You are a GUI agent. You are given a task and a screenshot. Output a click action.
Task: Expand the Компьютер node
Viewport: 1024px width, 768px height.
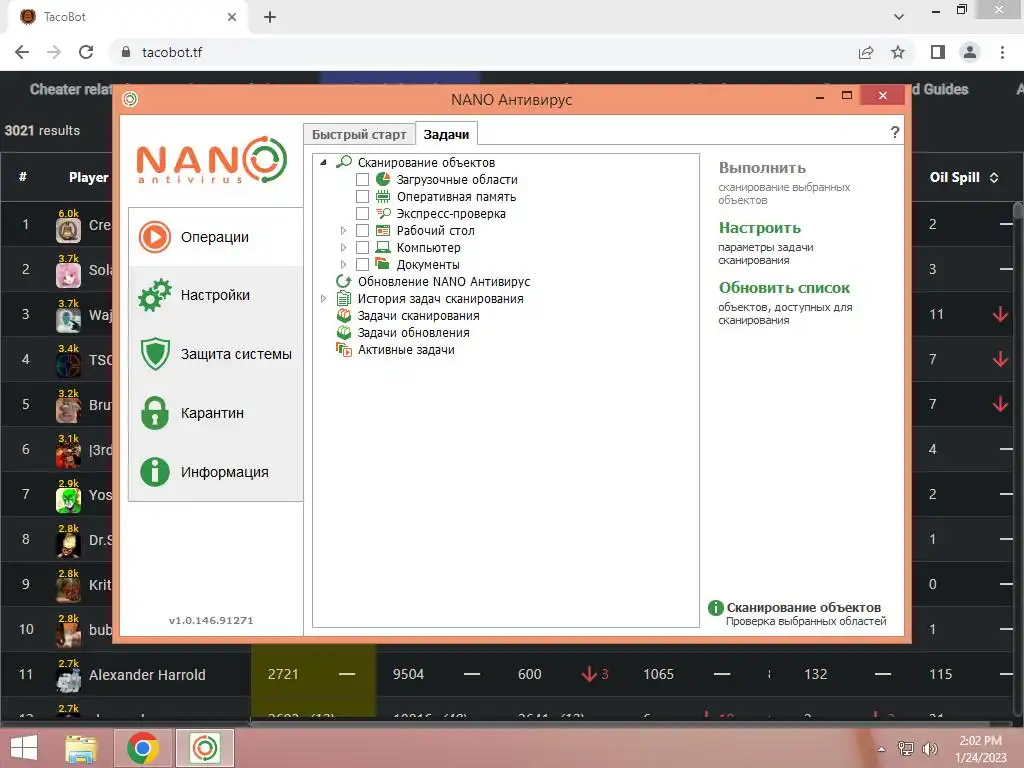tap(344, 247)
